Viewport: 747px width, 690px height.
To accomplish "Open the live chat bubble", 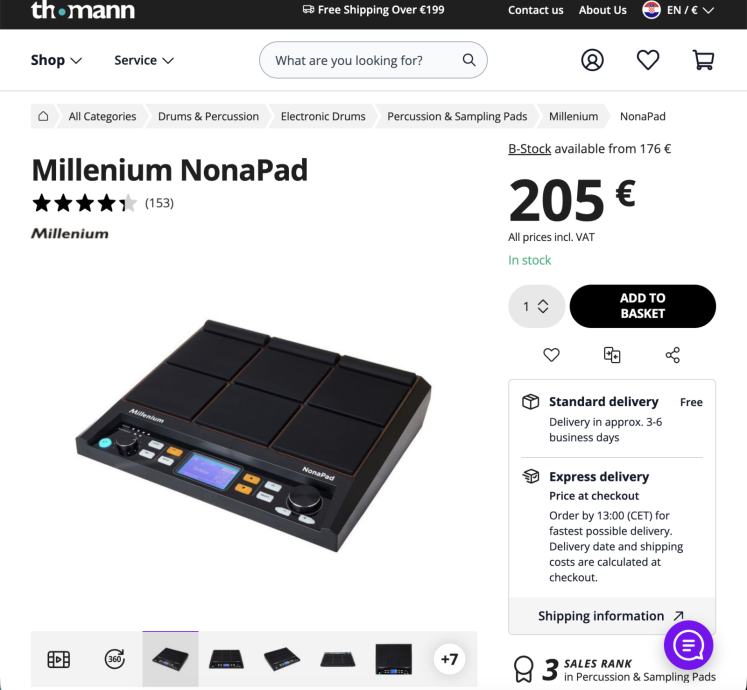I will point(688,646).
